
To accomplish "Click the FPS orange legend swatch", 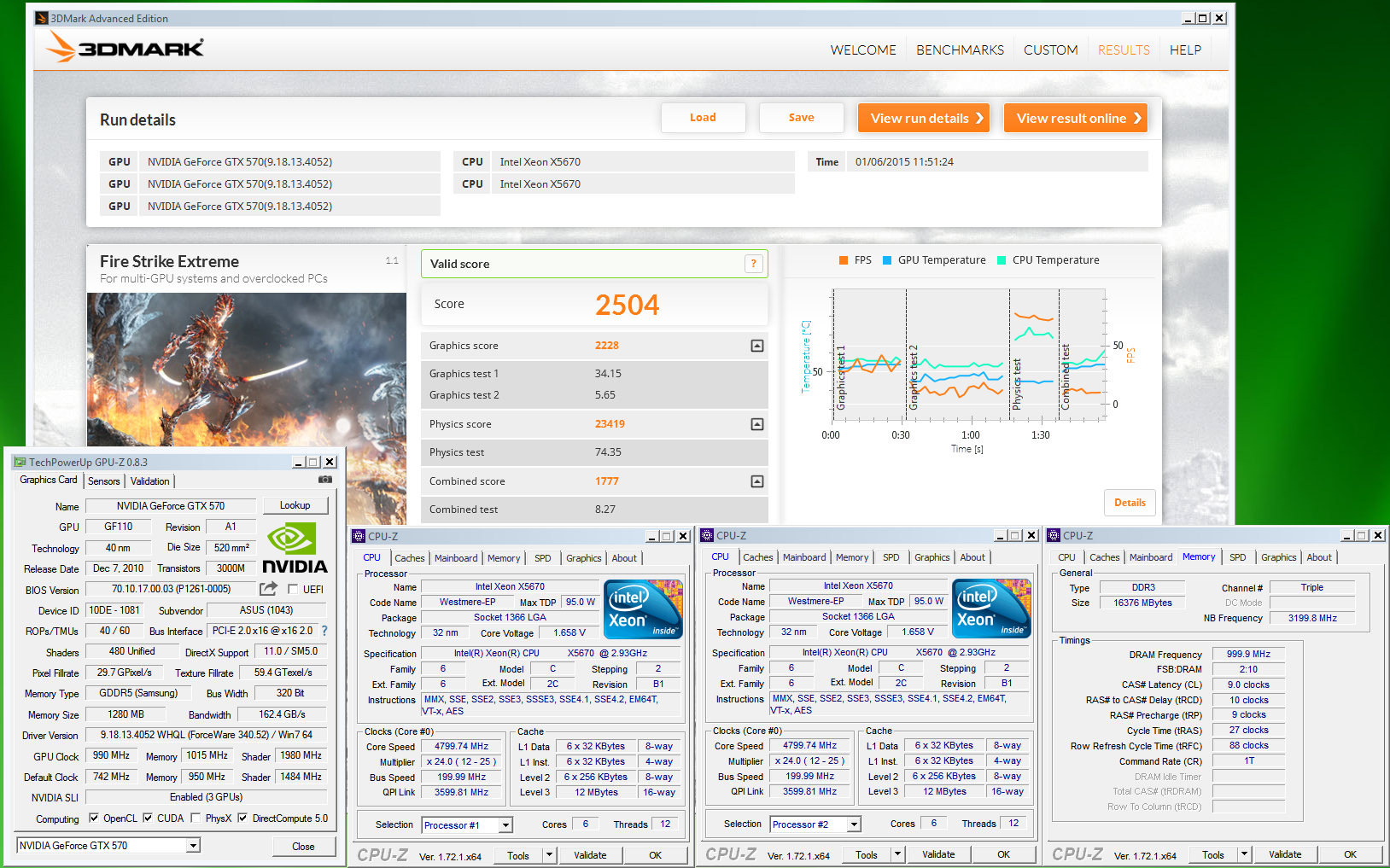I will 844,260.
